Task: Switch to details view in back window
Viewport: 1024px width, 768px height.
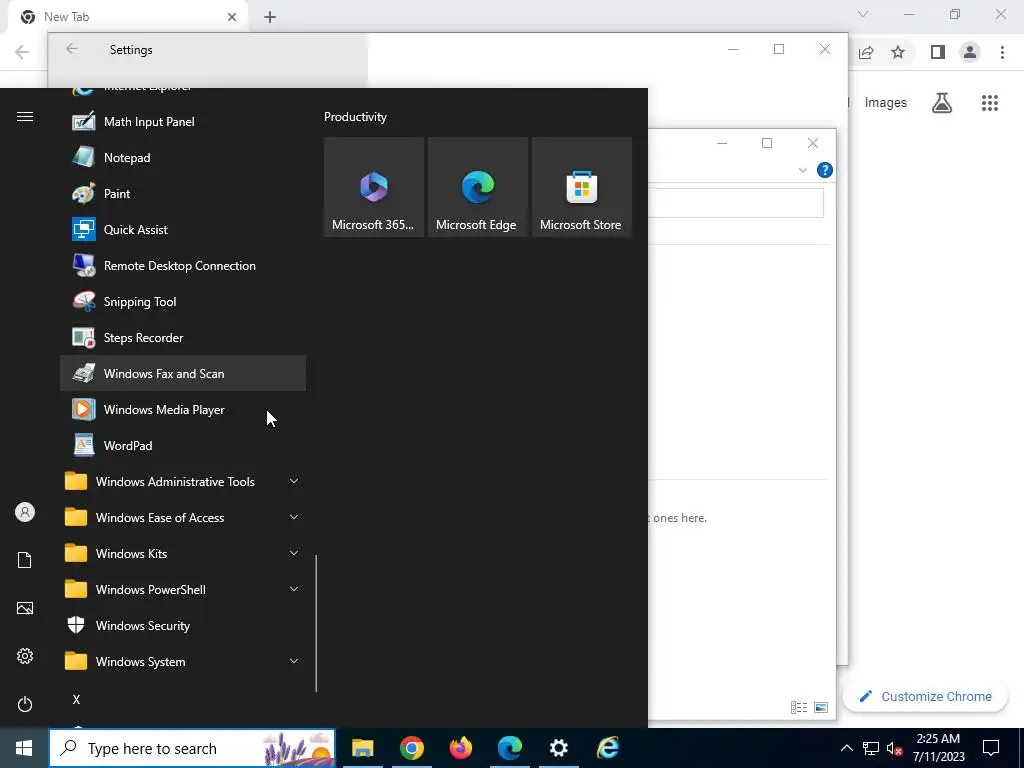Action: (799, 707)
